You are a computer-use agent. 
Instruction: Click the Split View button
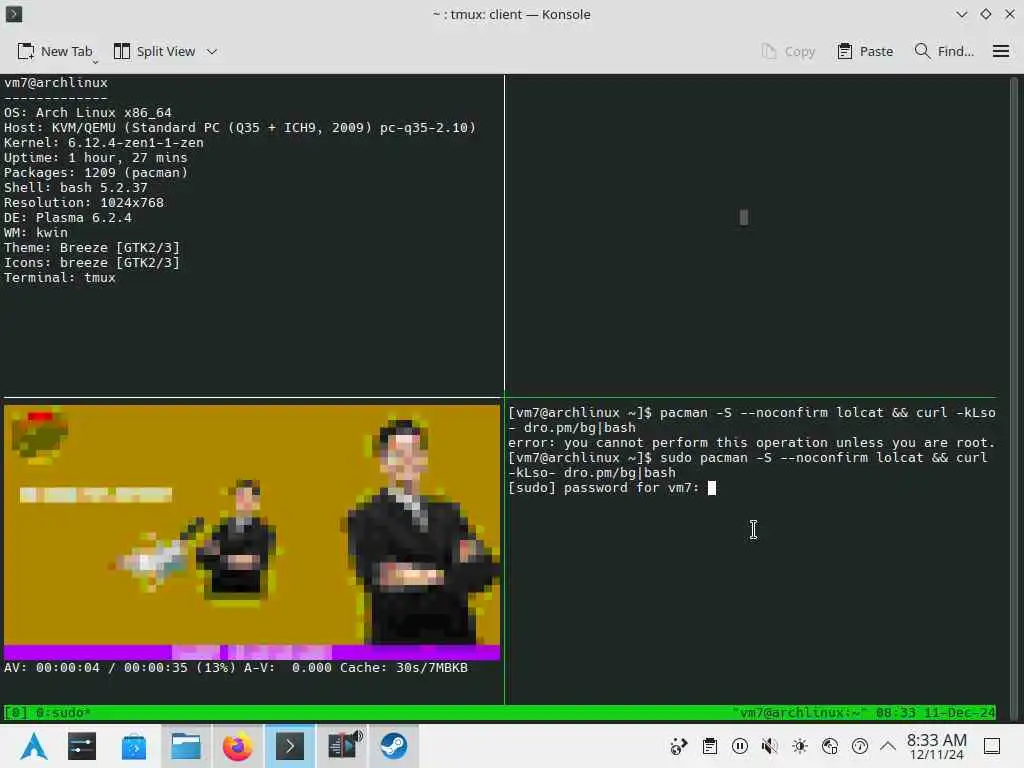tap(155, 51)
